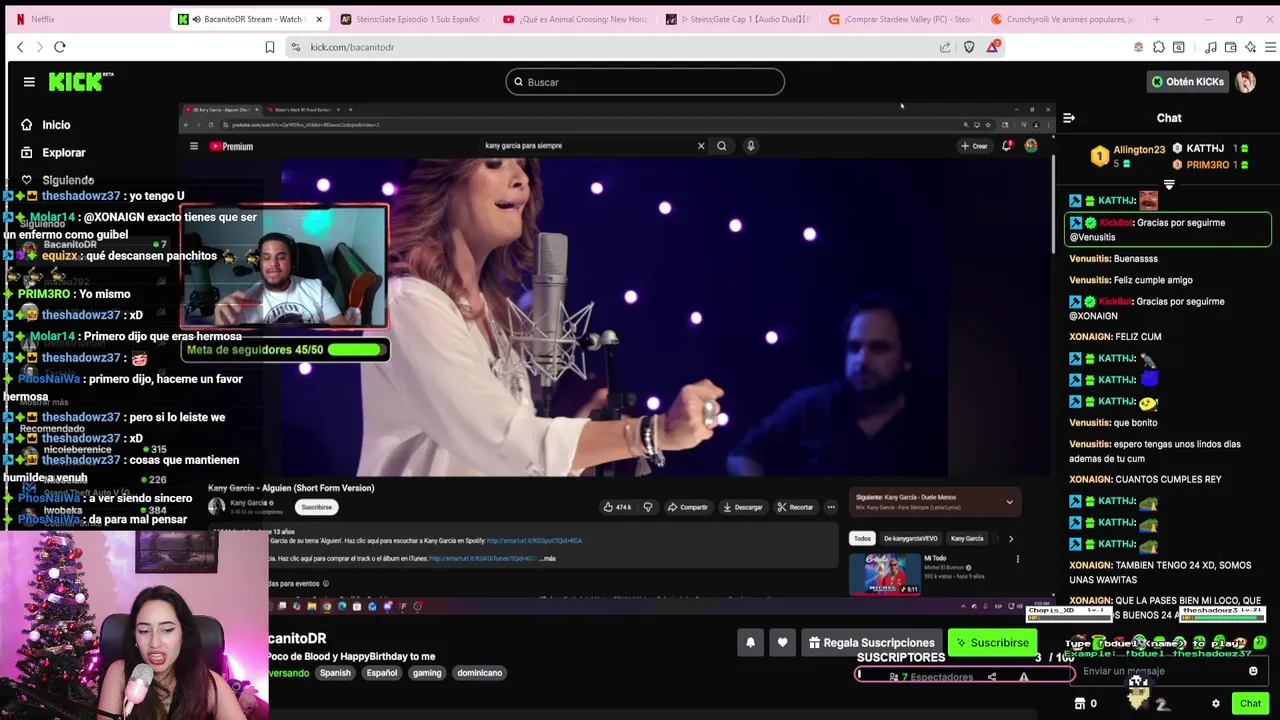
Task: Click the YouTube Crear button in stream
Action: (x=974, y=146)
